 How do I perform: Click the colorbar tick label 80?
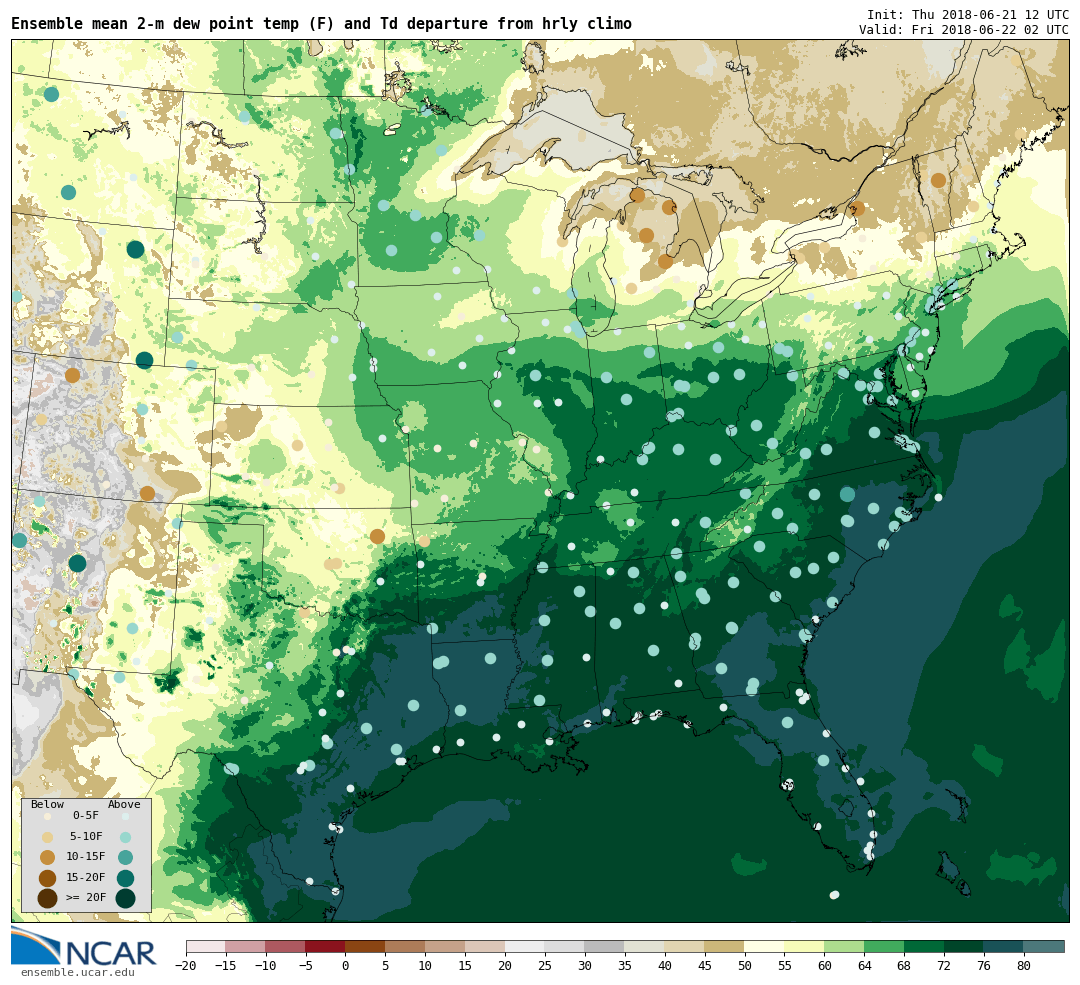pyautogui.click(x=1024, y=966)
